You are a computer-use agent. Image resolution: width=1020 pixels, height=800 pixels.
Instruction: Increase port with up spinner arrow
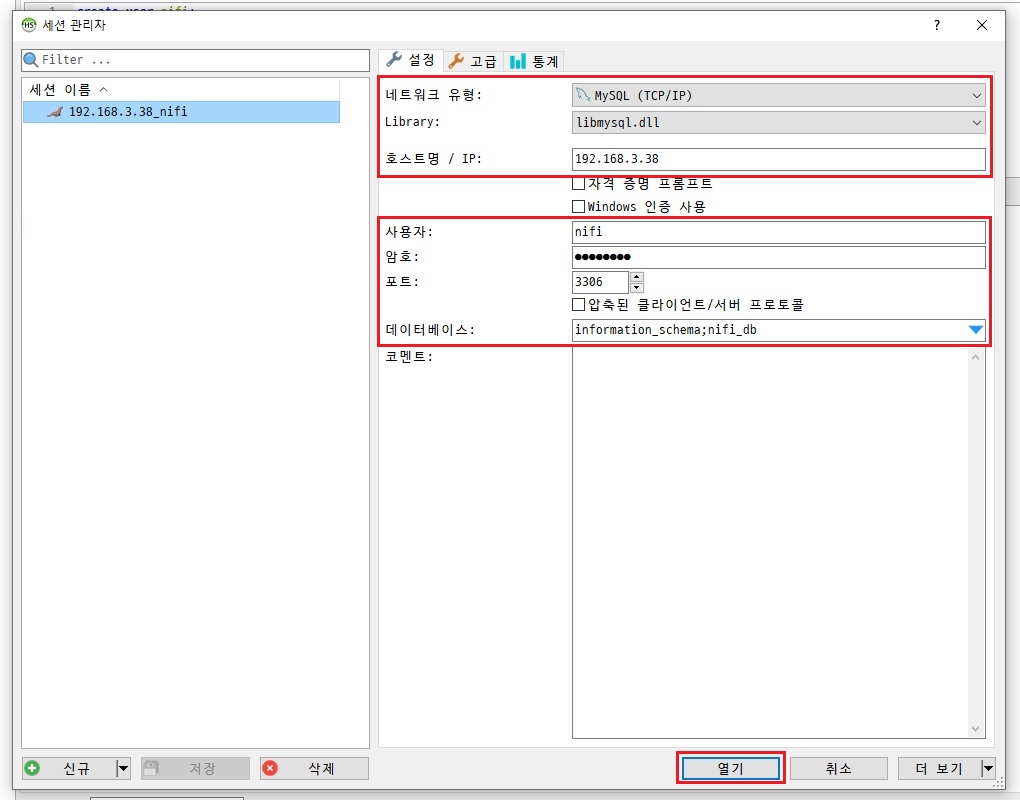[x=637, y=276]
